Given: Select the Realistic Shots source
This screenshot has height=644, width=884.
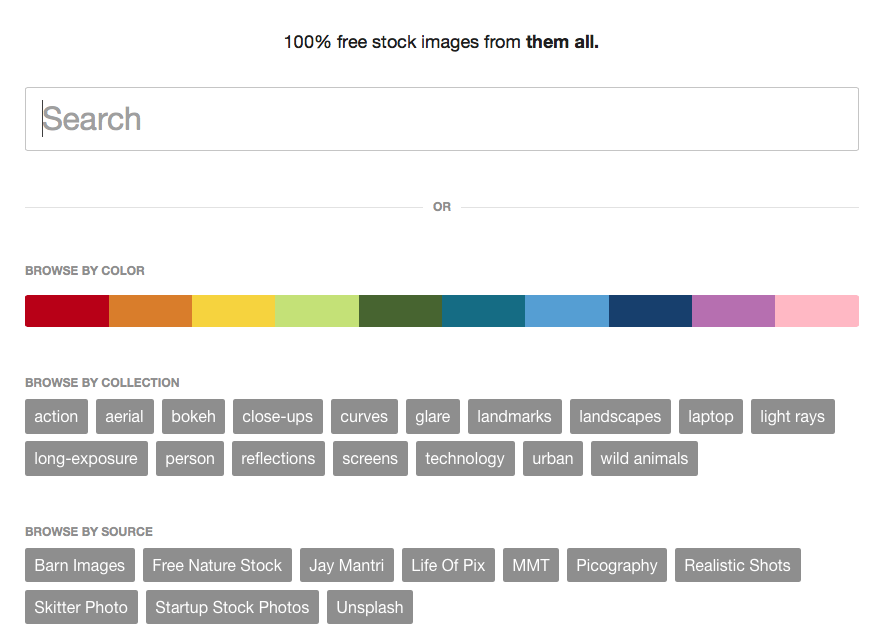Looking at the screenshot, I should click(x=738, y=565).
